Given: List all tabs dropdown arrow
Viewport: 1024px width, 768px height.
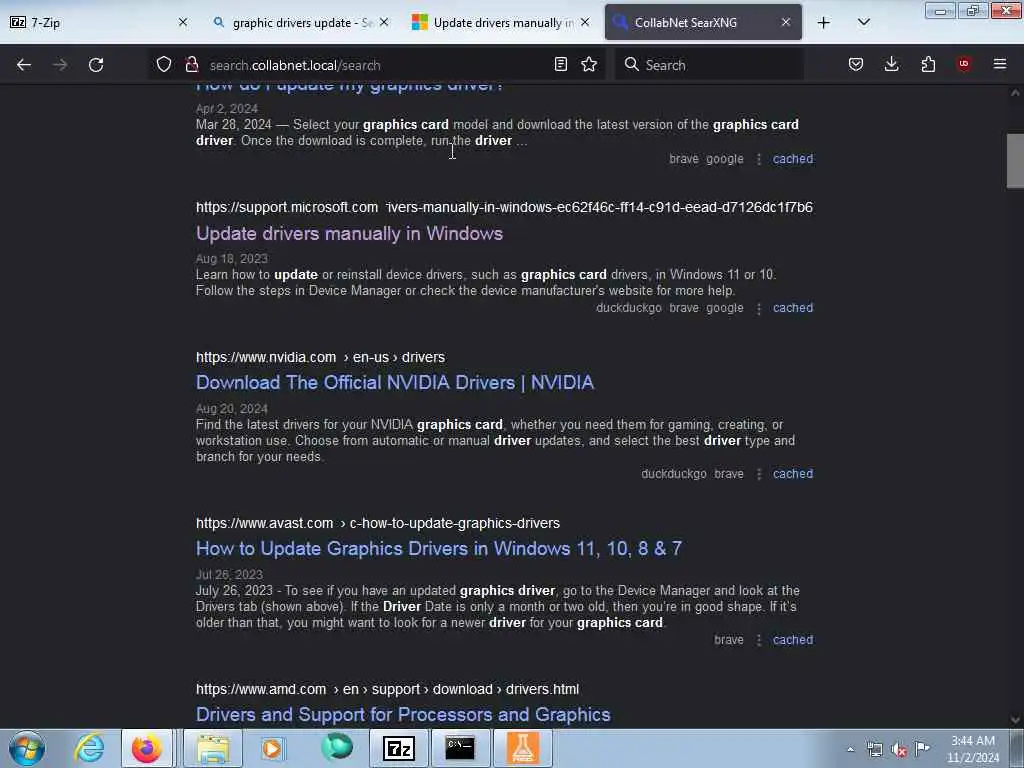Looking at the screenshot, I should pyautogui.click(x=863, y=23).
